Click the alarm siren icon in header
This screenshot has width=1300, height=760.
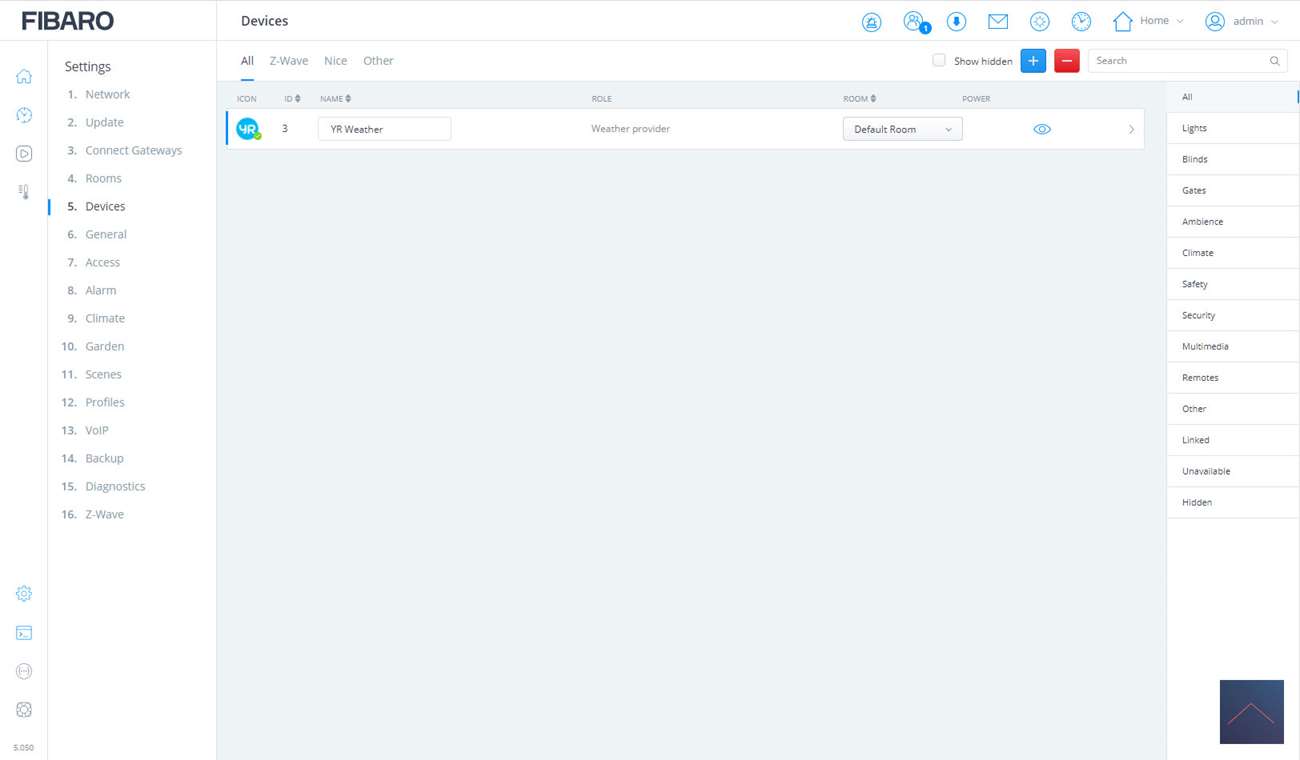pos(871,22)
